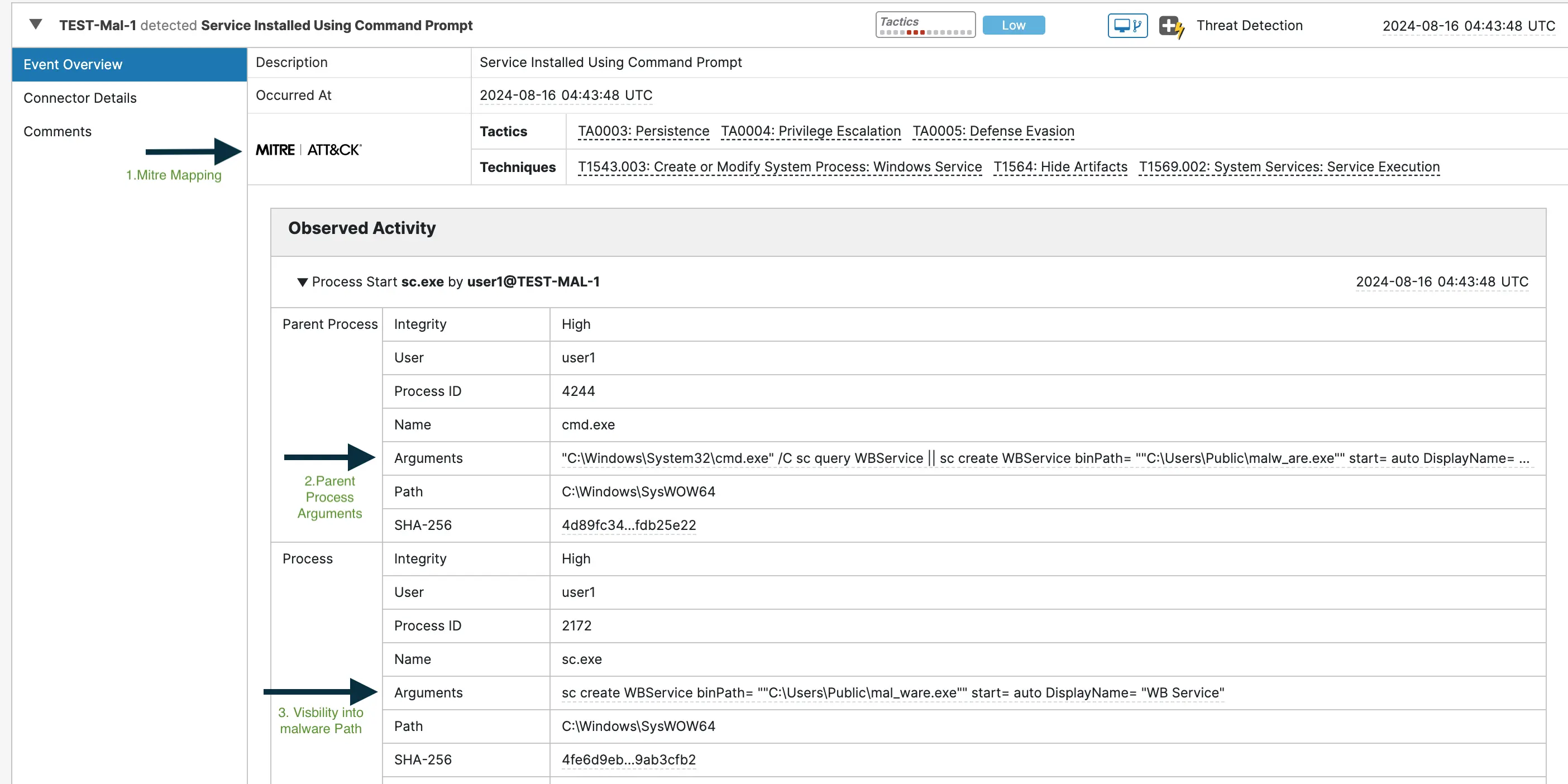Open the process tree monitor icon

[1127, 25]
